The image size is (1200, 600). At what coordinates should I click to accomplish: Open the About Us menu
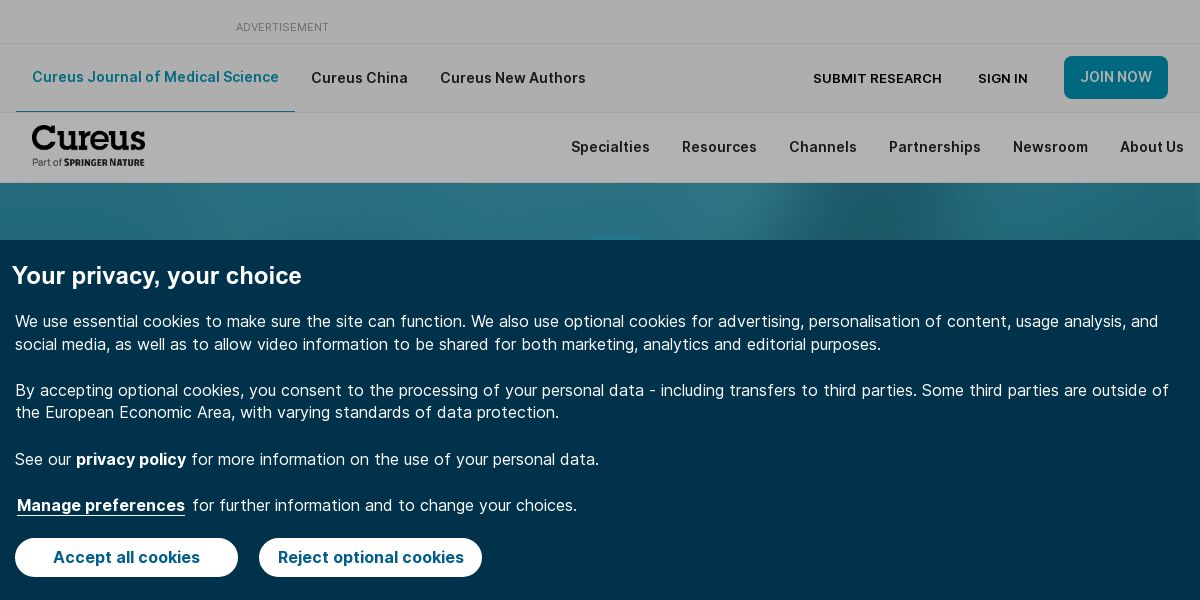1152,147
